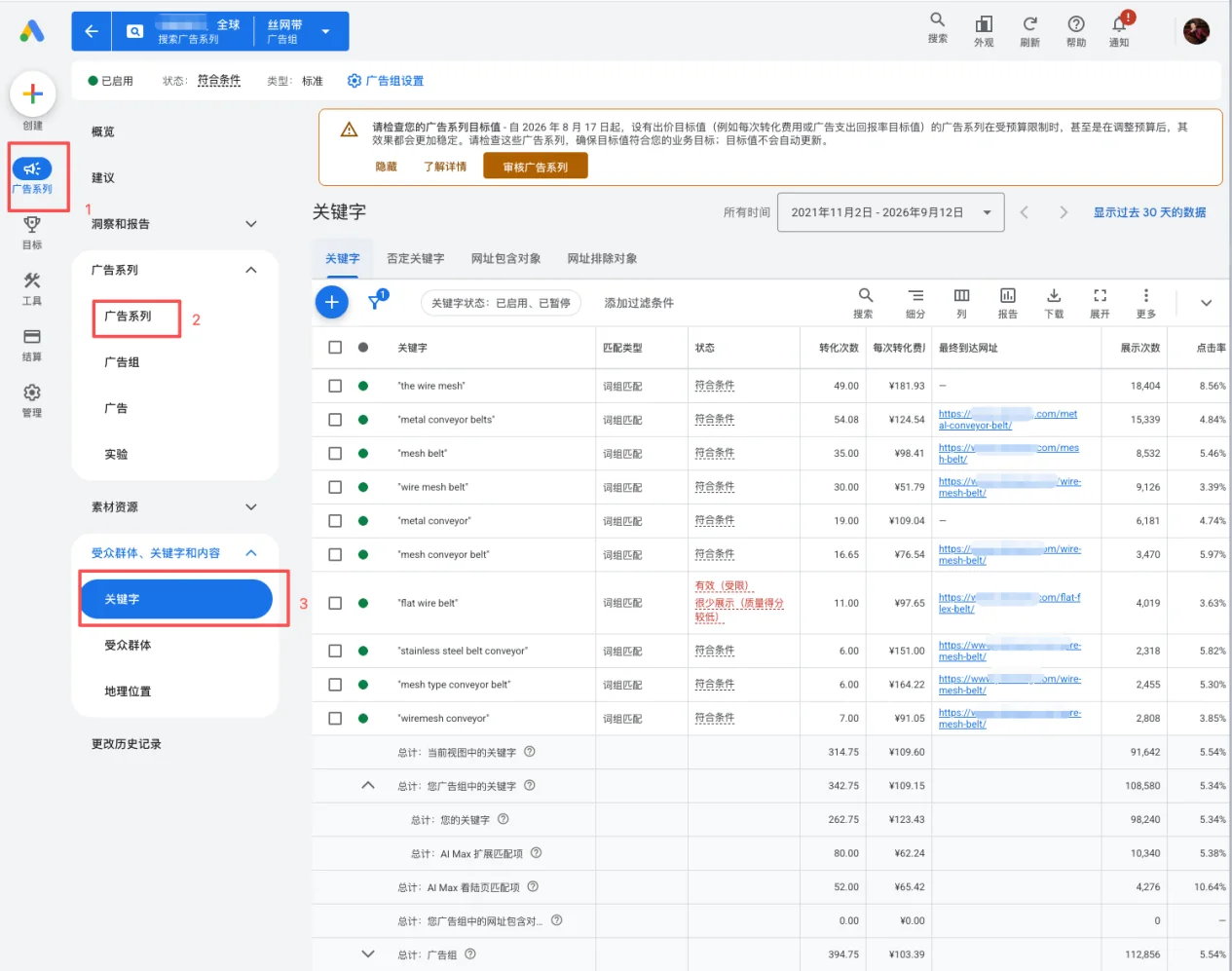This screenshot has width=1232, height=971.
Task: Click the 创建 plus button in sidebar
Action: 32,94
